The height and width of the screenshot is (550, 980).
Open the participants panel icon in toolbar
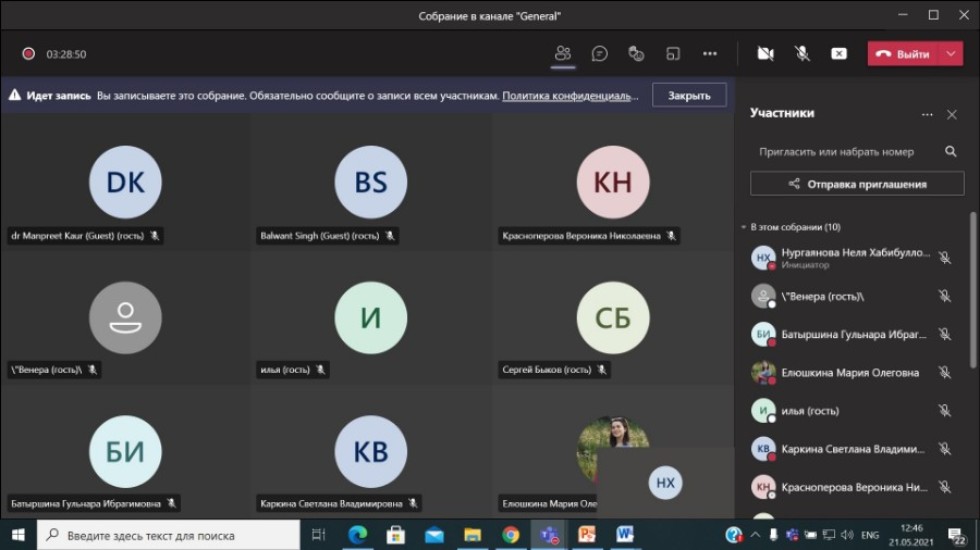tap(563, 54)
